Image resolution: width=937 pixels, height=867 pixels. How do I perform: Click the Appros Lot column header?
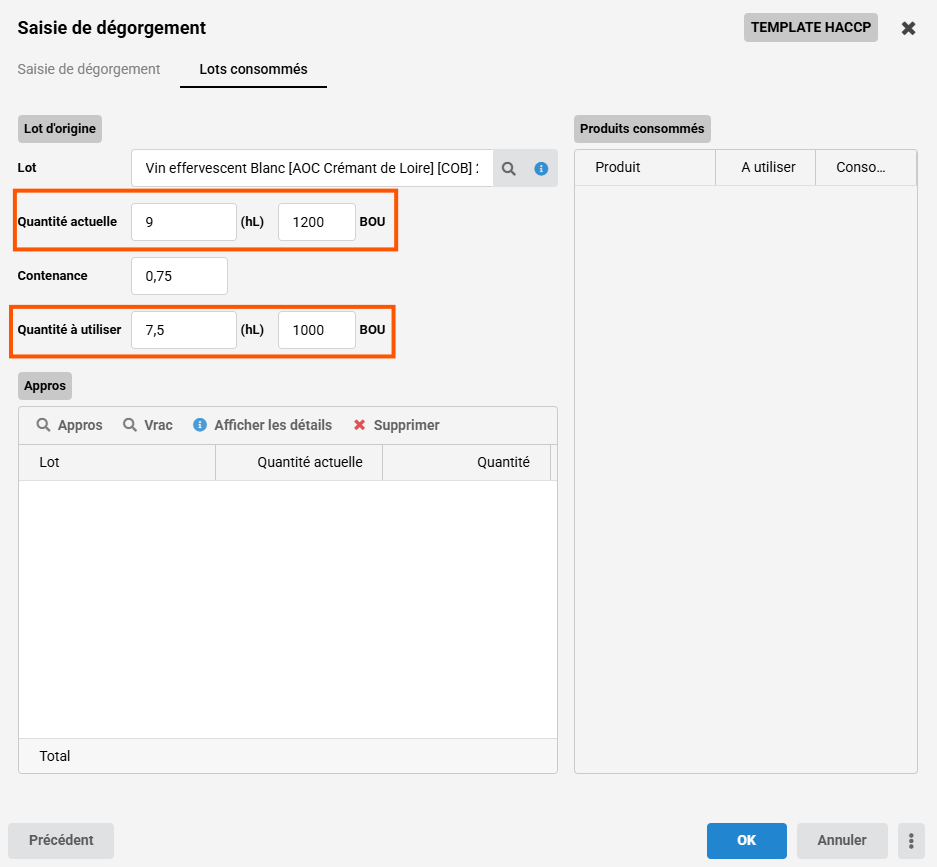coord(117,462)
